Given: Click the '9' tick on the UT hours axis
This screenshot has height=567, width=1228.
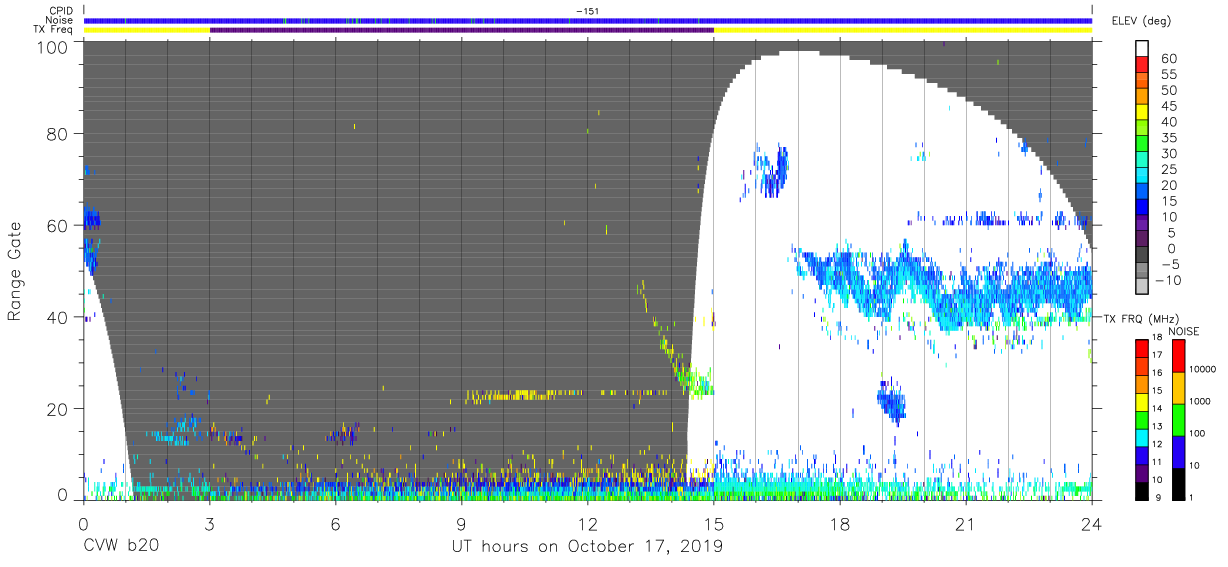Looking at the screenshot, I should pyautogui.click(x=462, y=523).
